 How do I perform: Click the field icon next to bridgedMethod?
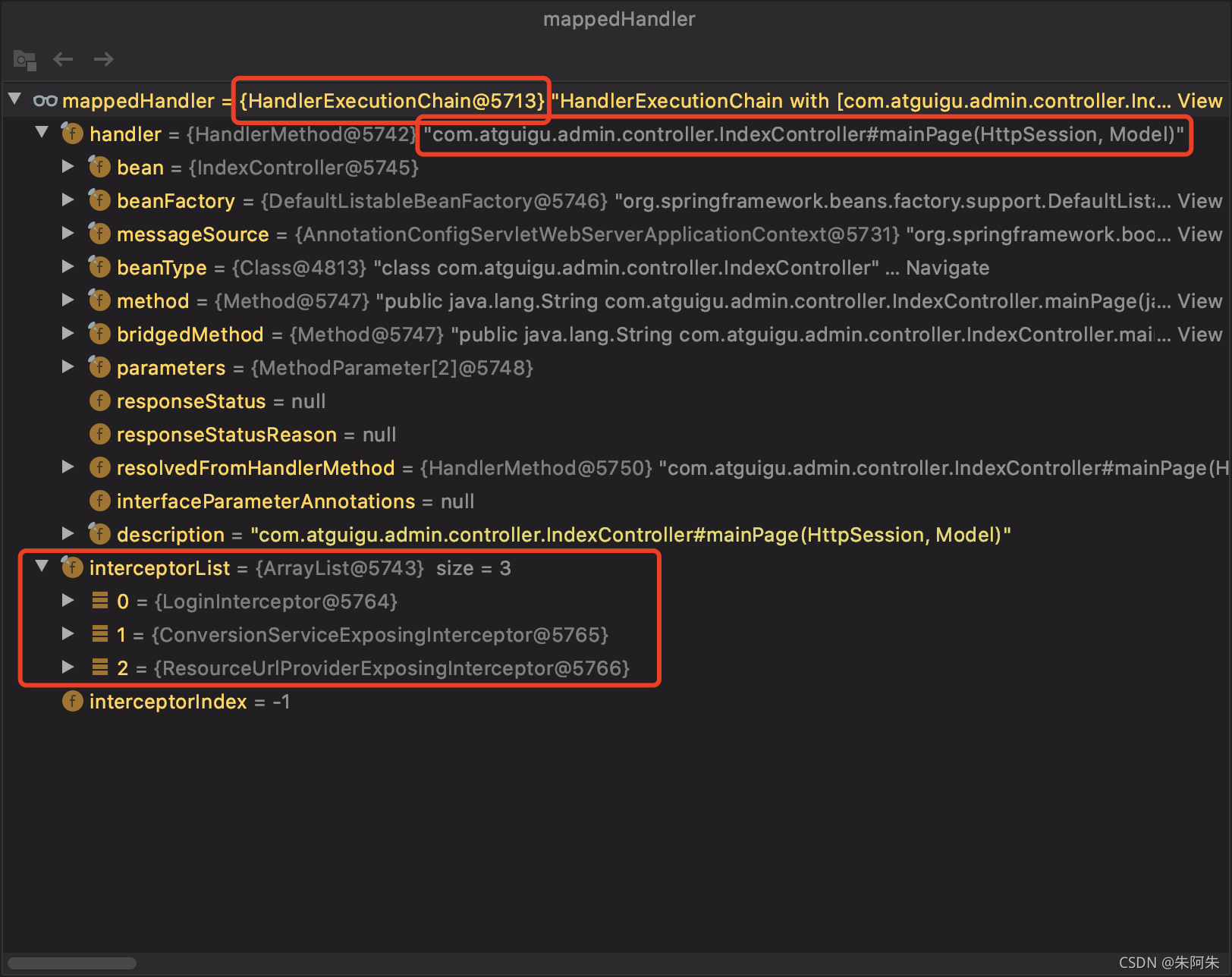99,335
